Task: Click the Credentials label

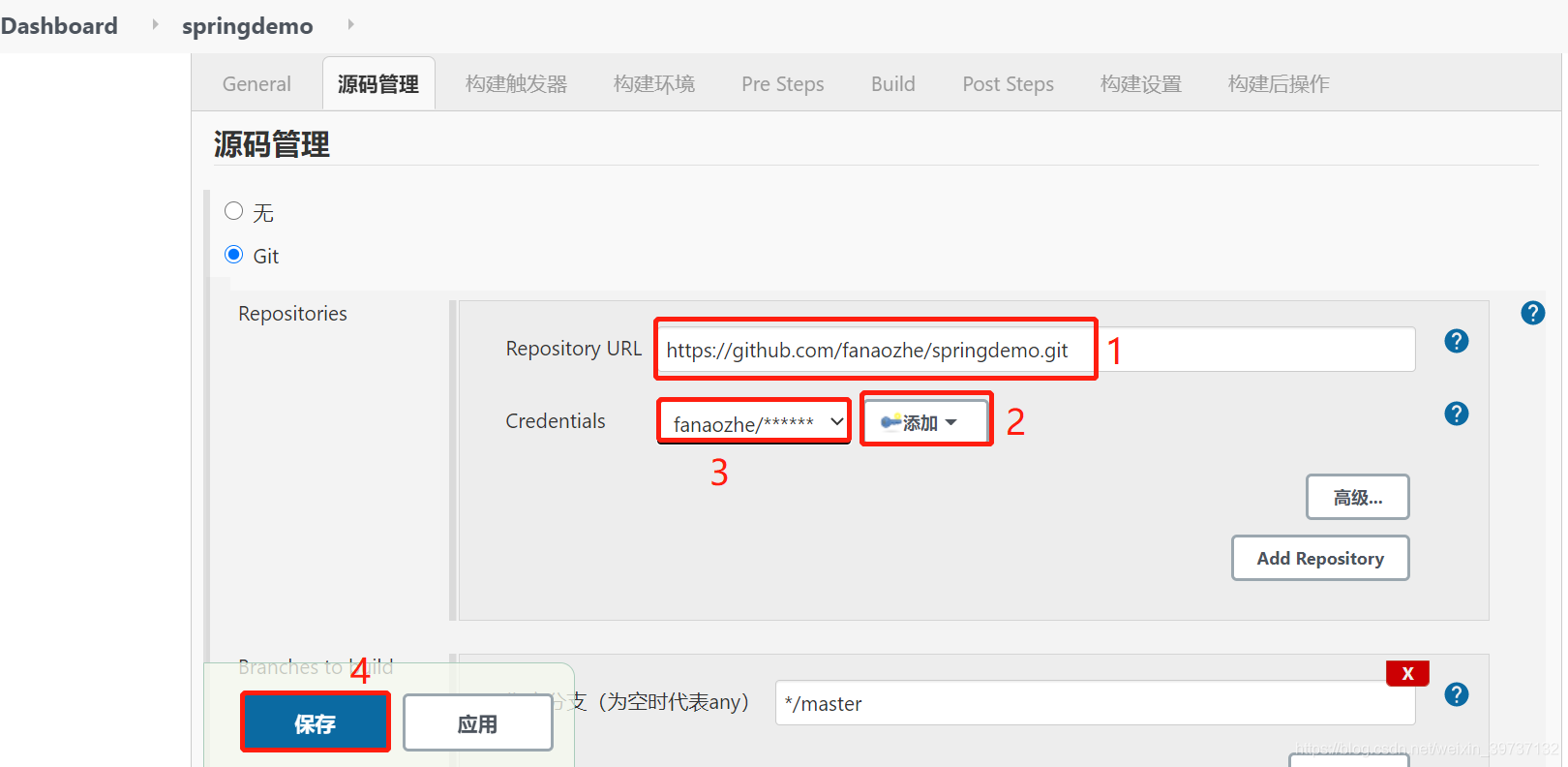Action: tap(556, 421)
